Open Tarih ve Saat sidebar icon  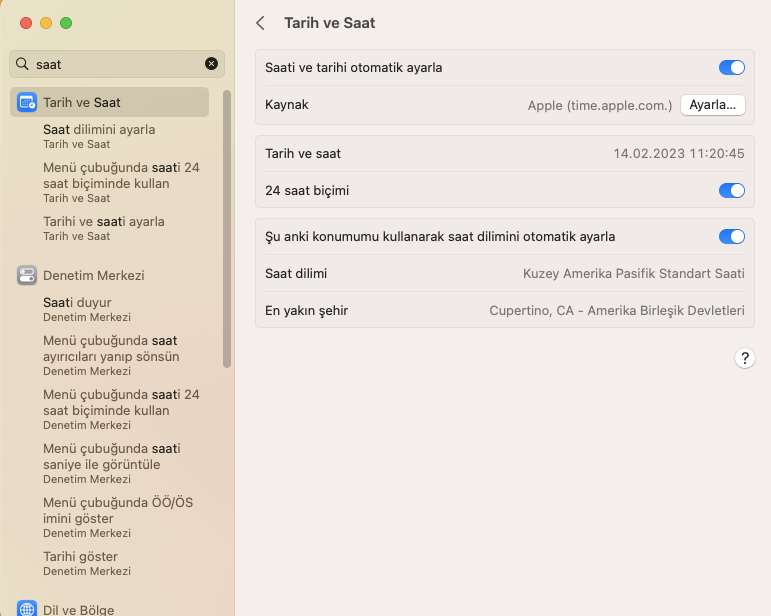27,102
